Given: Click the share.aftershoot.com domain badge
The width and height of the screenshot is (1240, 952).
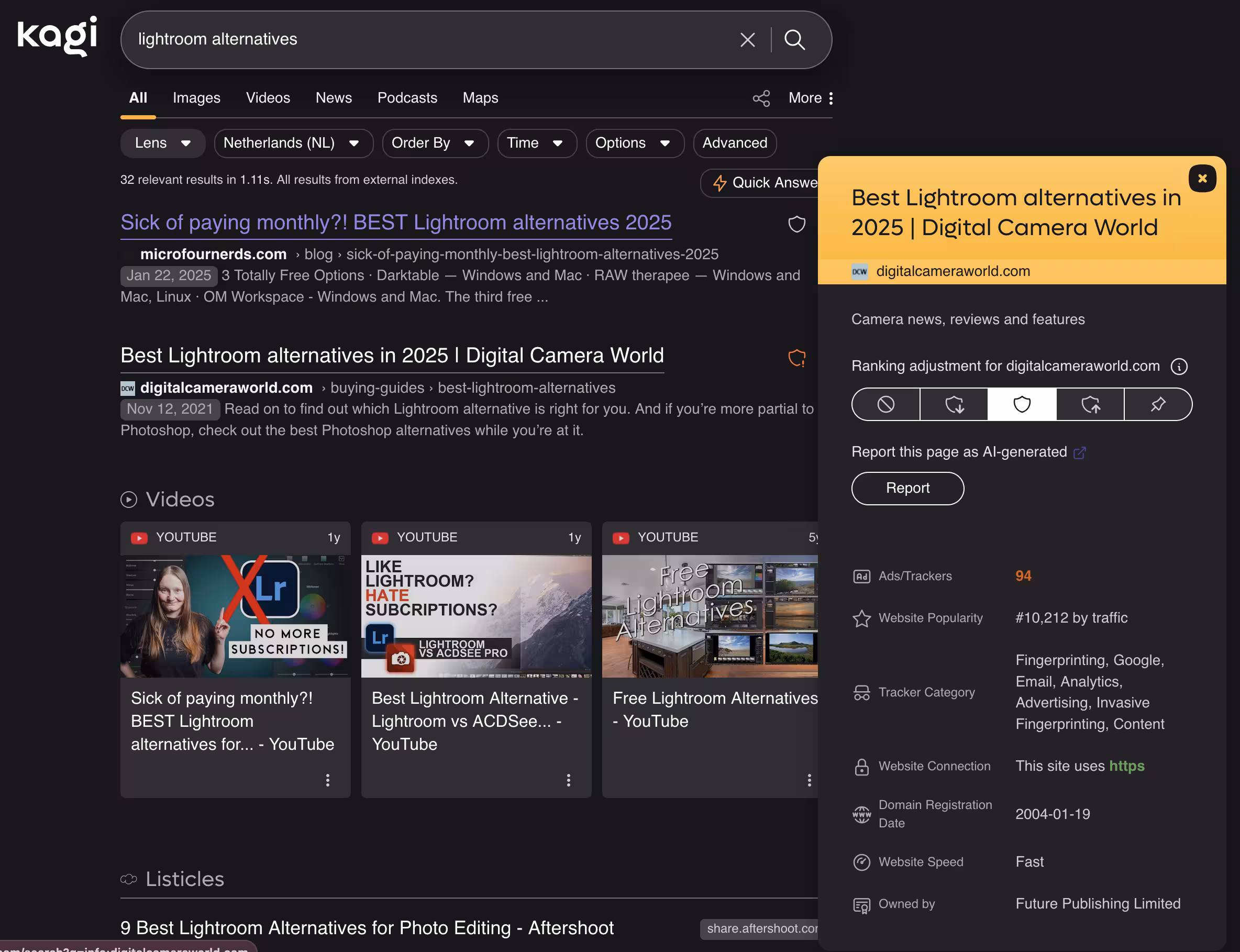Looking at the screenshot, I should pyautogui.click(x=759, y=929).
